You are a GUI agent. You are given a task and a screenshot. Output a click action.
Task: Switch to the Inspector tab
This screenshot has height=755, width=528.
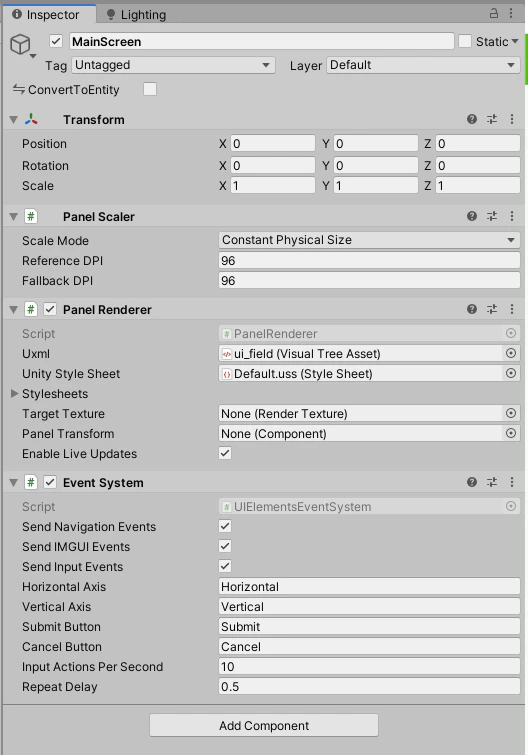(49, 14)
